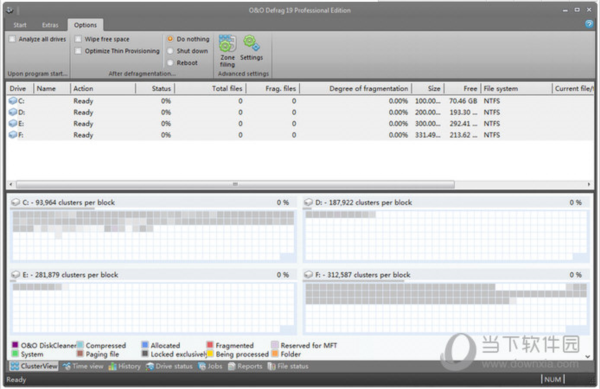Viewport: 600px width, 389px height.
Task: Select drive F: icon in the list
Action: 13,135
